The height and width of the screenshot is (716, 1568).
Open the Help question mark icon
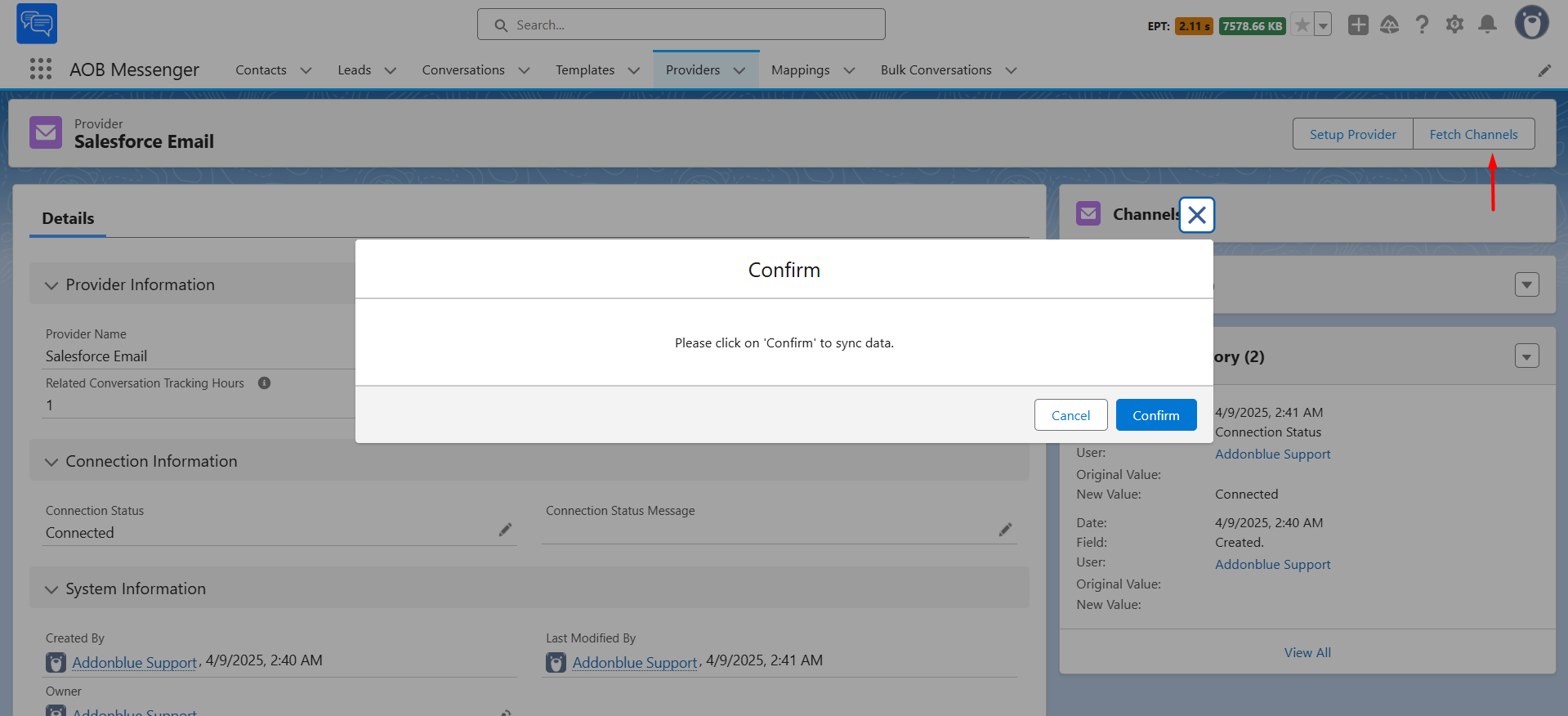tap(1422, 25)
